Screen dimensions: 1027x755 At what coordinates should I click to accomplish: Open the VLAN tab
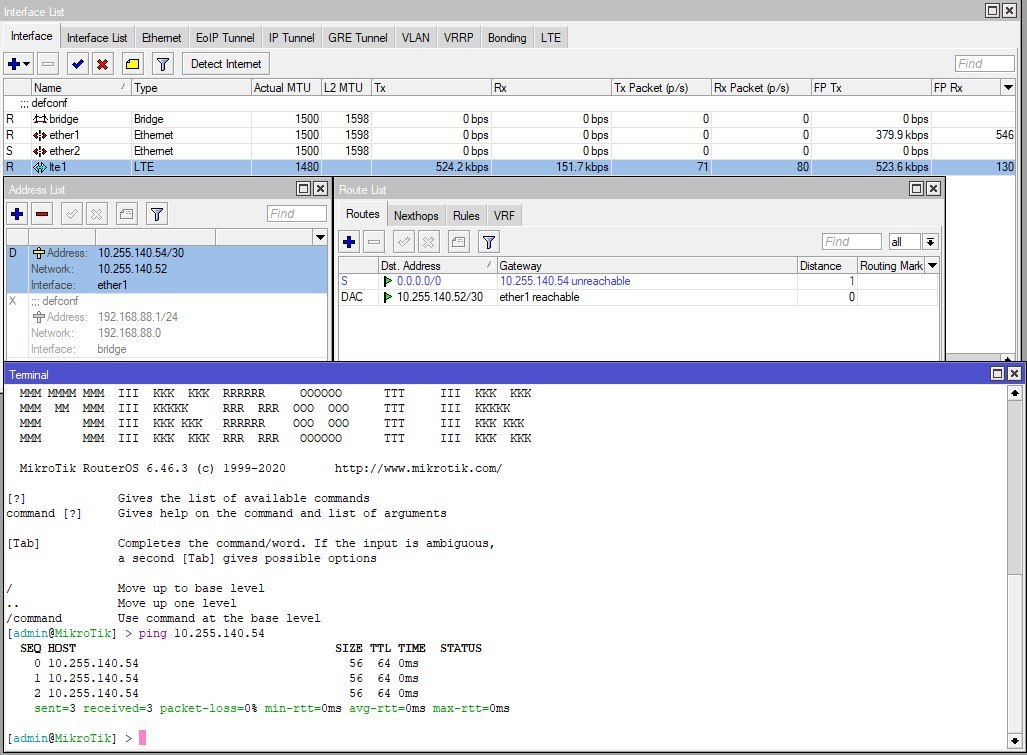[x=416, y=38]
